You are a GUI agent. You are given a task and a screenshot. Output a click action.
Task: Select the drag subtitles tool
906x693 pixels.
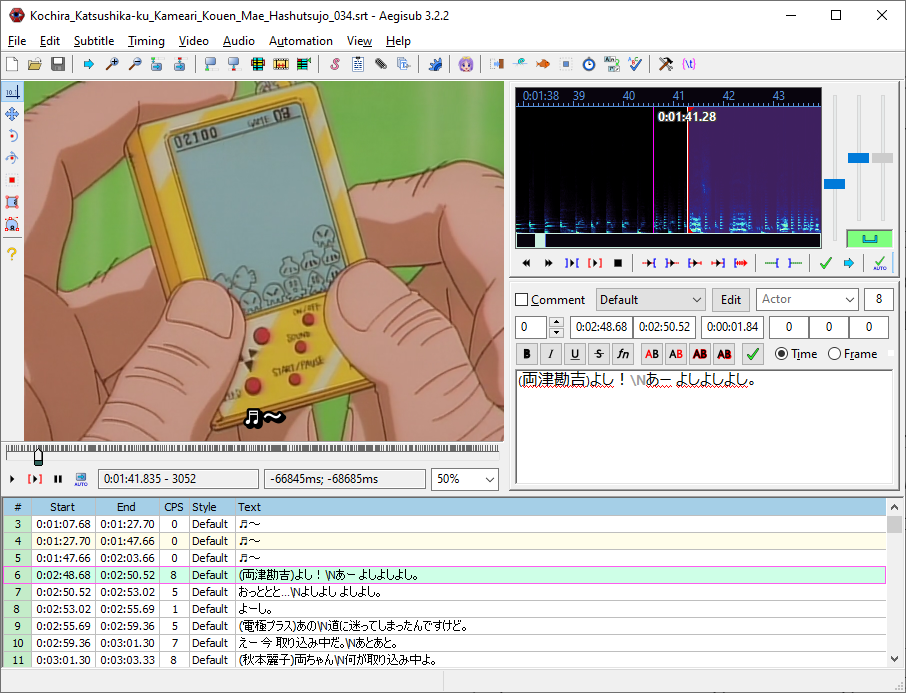(12, 114)
